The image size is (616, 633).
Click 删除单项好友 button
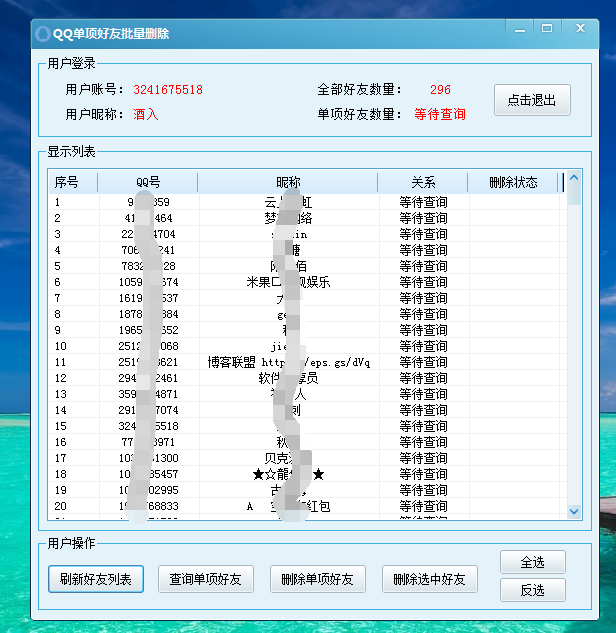coord(318,579)
